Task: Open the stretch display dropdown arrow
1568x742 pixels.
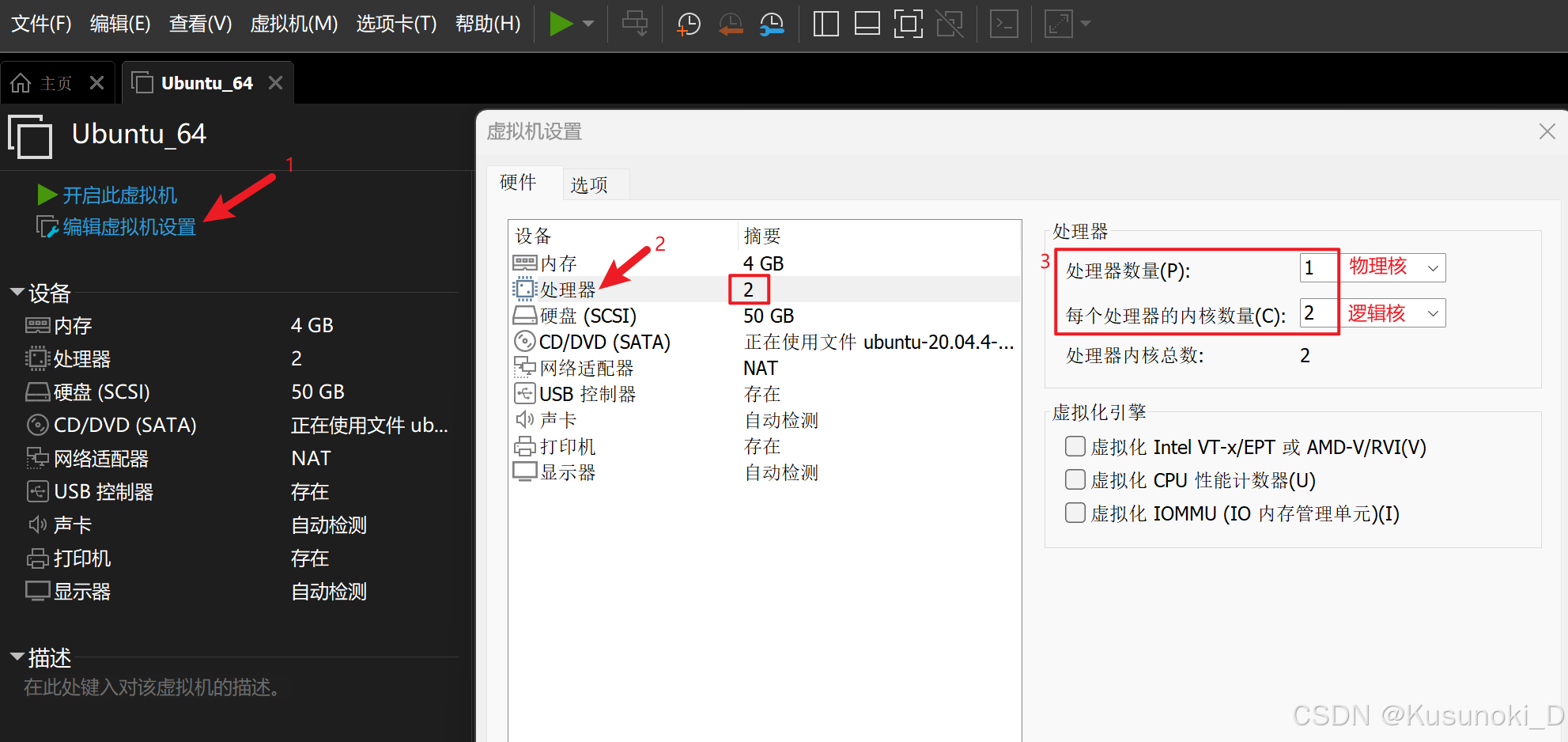Action: point(1086,24)
